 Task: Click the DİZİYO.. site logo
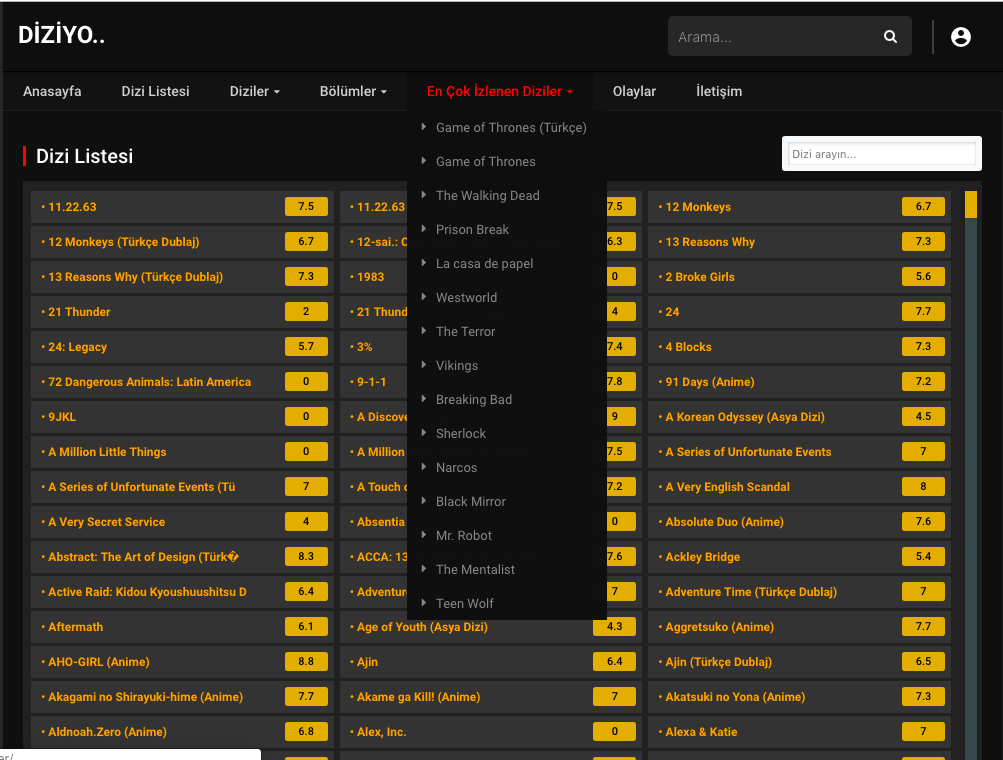tap(61, 35)
